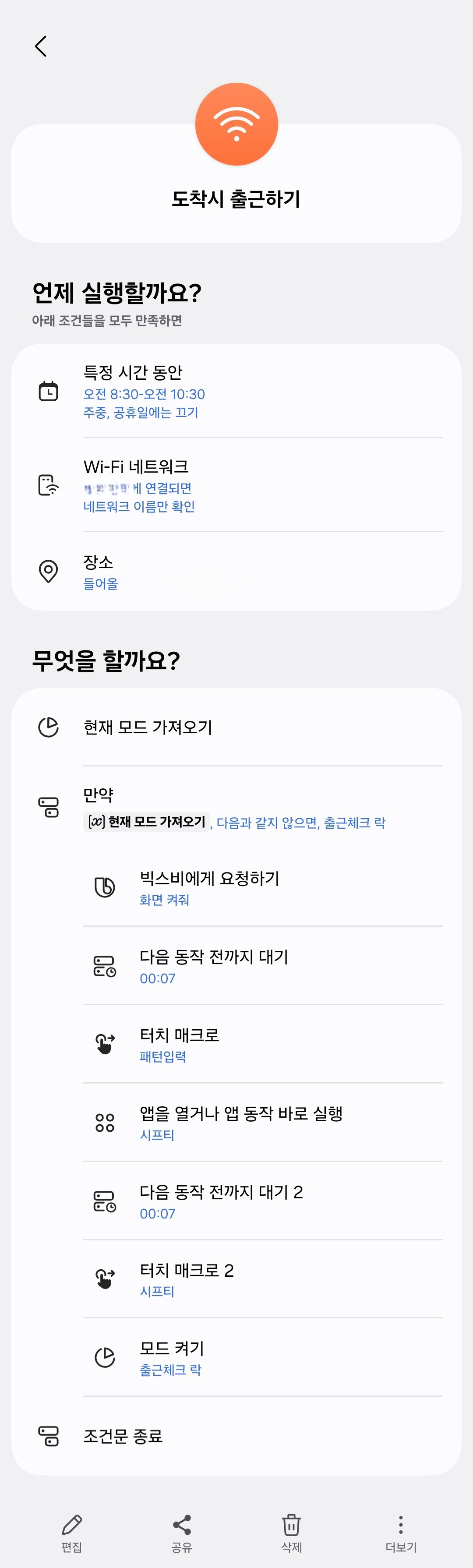This screenshot has width=473, height=1568.
Task: Tap the location pin icon for 장소
Action: (x=48, y=571)
